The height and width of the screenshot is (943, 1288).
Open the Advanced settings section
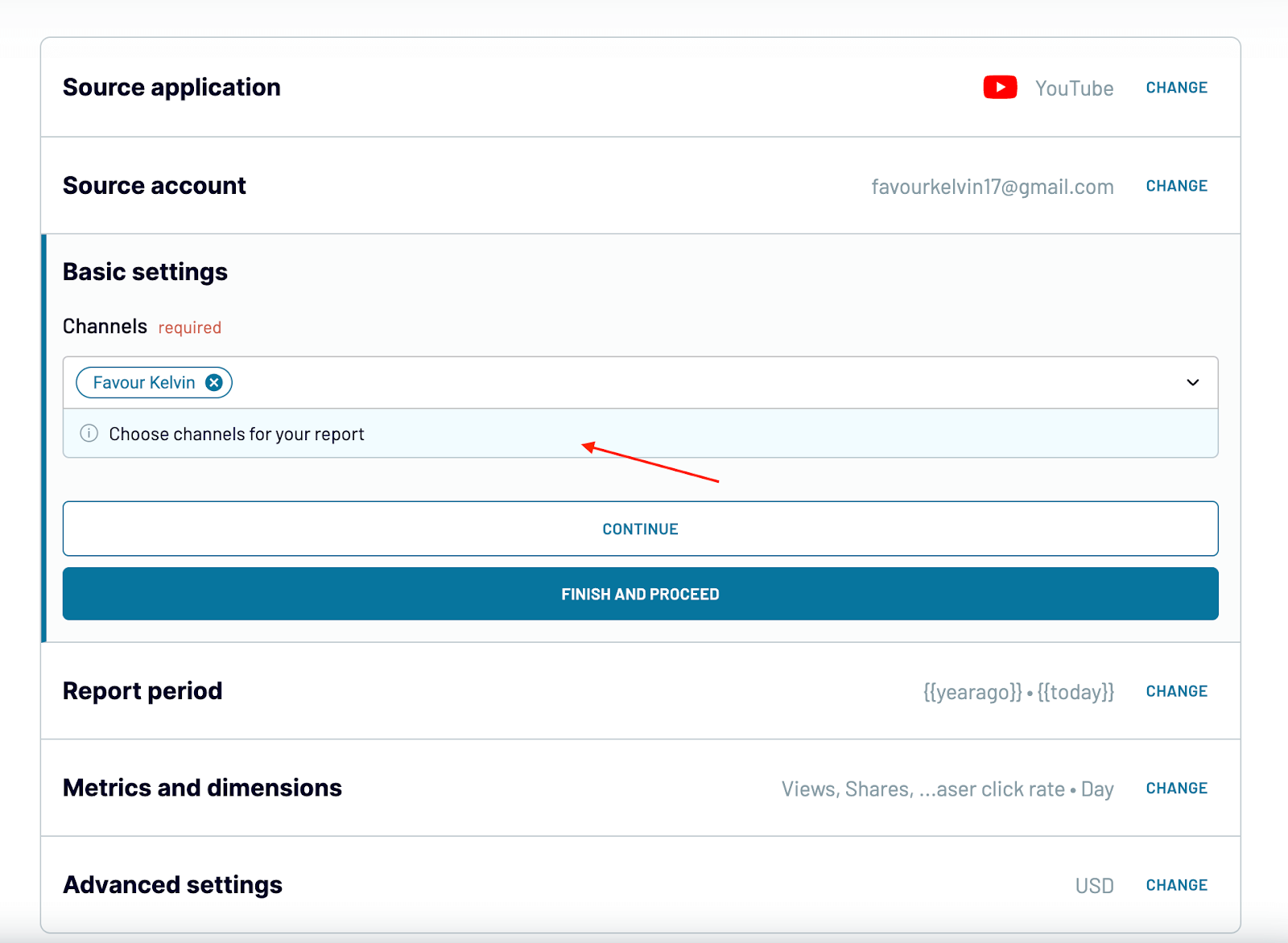coord(172,885)
